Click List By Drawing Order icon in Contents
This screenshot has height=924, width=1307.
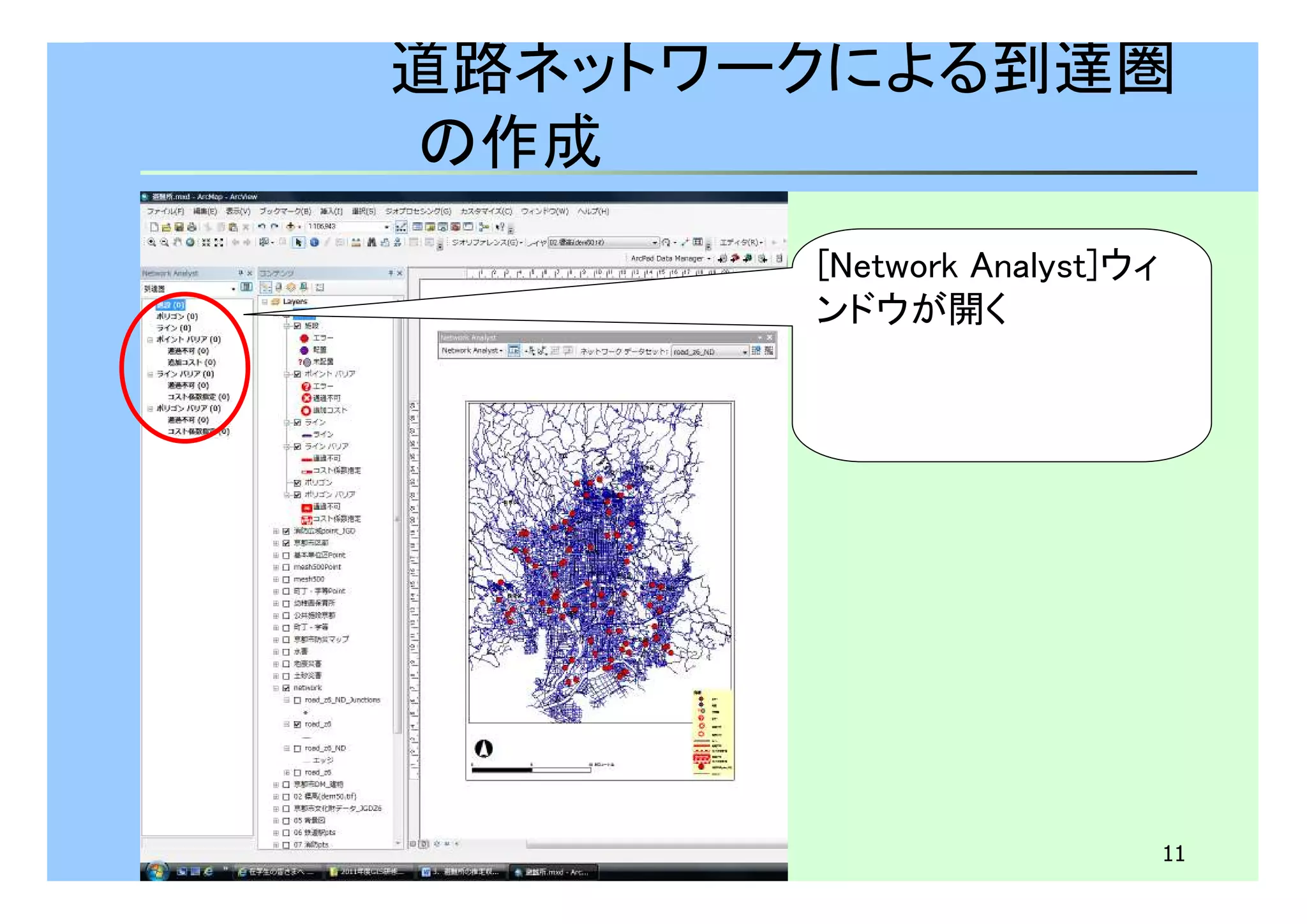[266, 288]
